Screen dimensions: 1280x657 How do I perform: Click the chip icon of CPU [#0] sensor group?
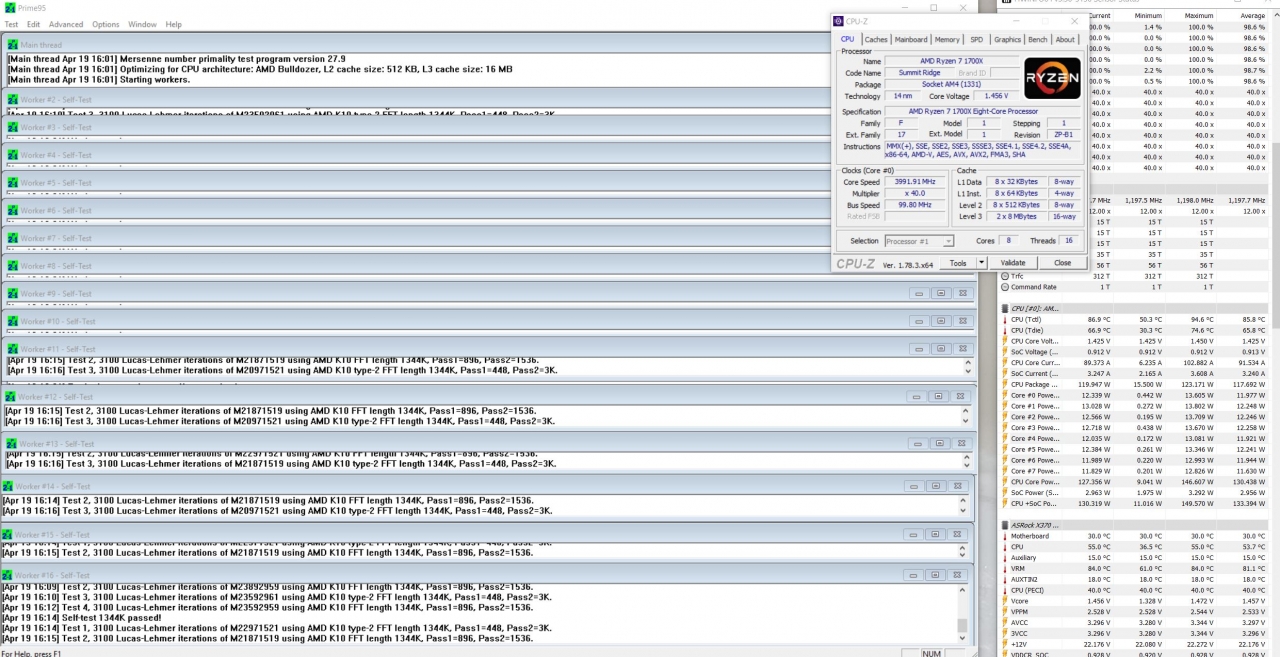pyautogui.click(x=1006, y=309)
